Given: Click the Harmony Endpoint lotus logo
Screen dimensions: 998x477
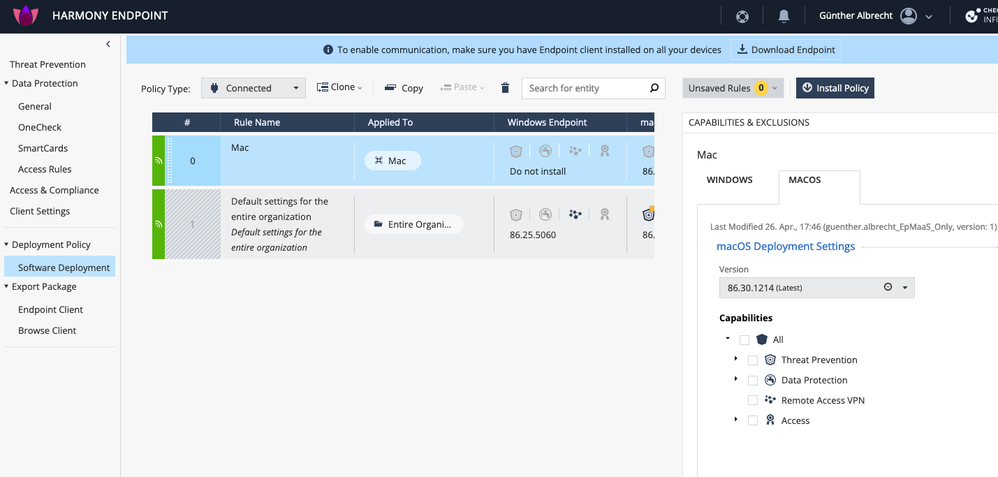Looking at the screenshot, I should tap(25, 15).
